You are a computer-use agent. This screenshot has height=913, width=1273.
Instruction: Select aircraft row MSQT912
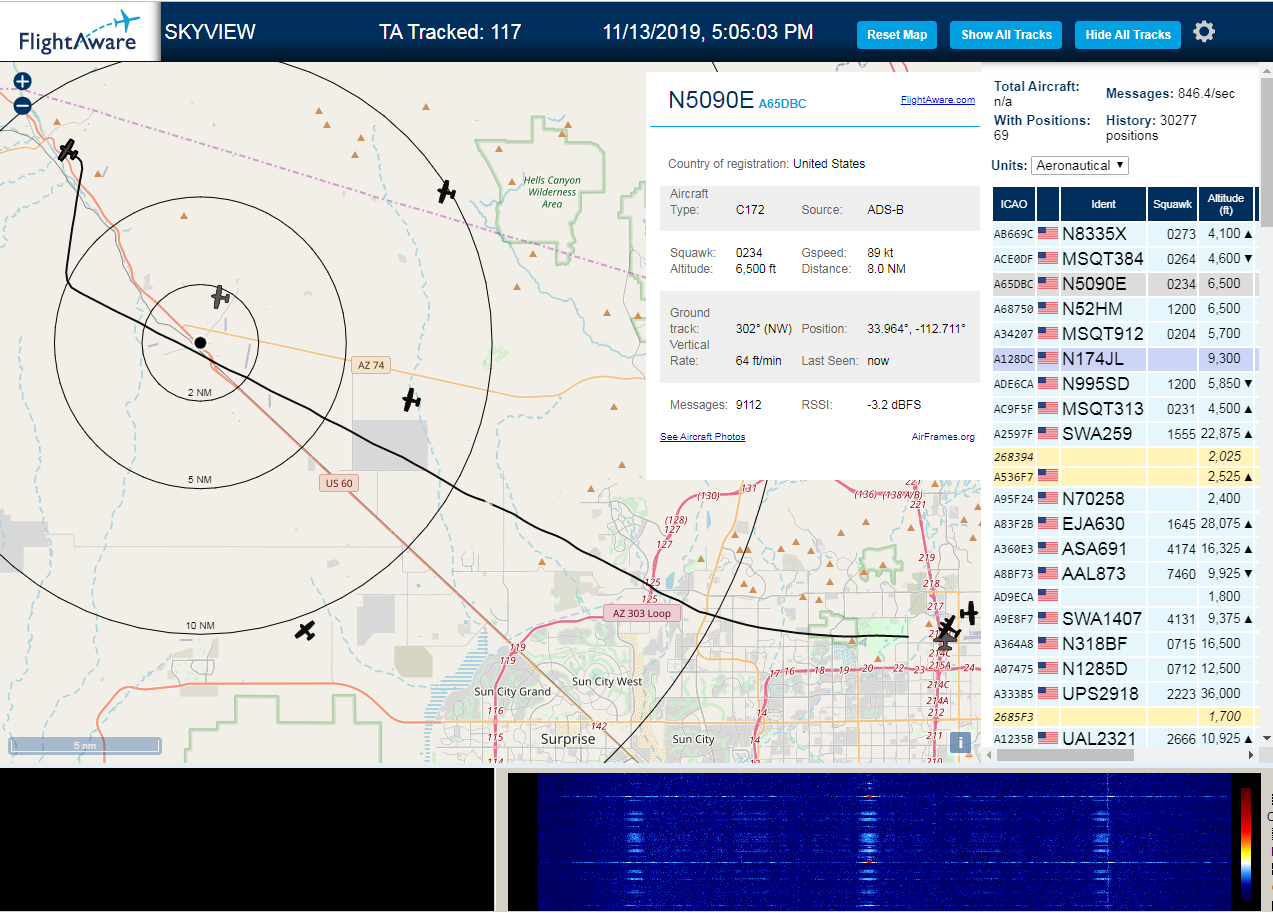click(1125, 334)
